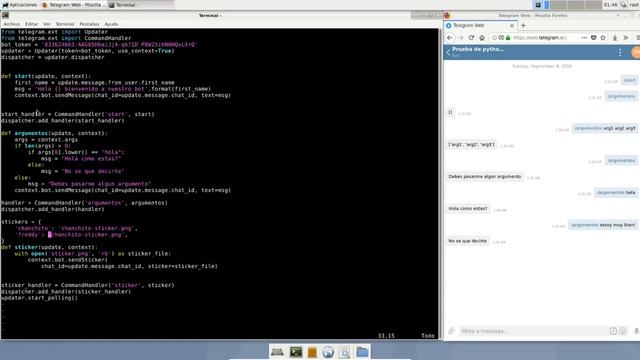640x360 pixels.
Task: Click the 'Tuesday, September 8' date header
Action: [x=542, y=66]
